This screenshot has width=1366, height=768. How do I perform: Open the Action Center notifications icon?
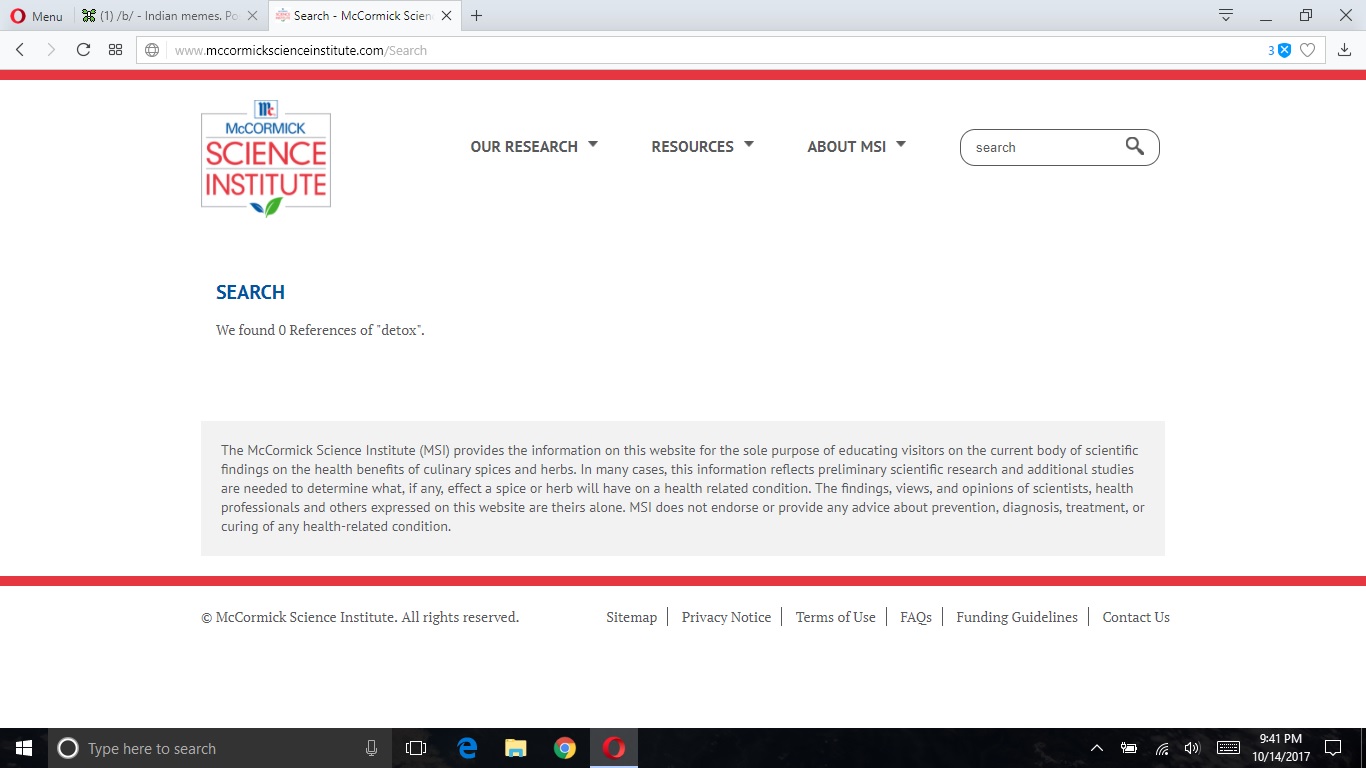pyautogui.click(x=1333, y=748)
